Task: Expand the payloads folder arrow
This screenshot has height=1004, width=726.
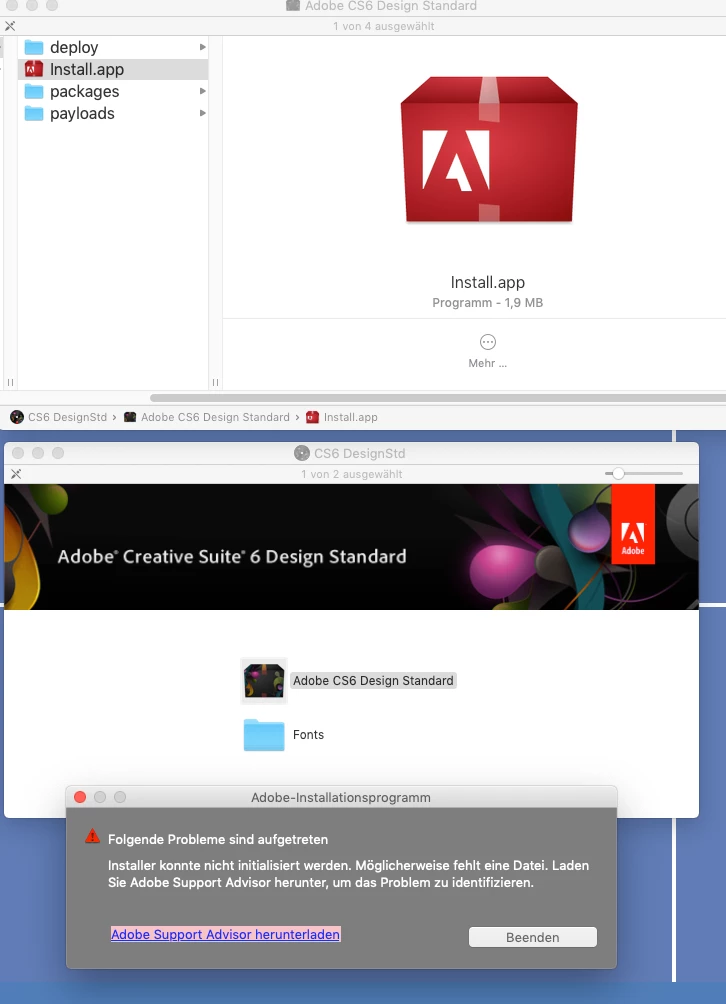Action: (202, 113)
